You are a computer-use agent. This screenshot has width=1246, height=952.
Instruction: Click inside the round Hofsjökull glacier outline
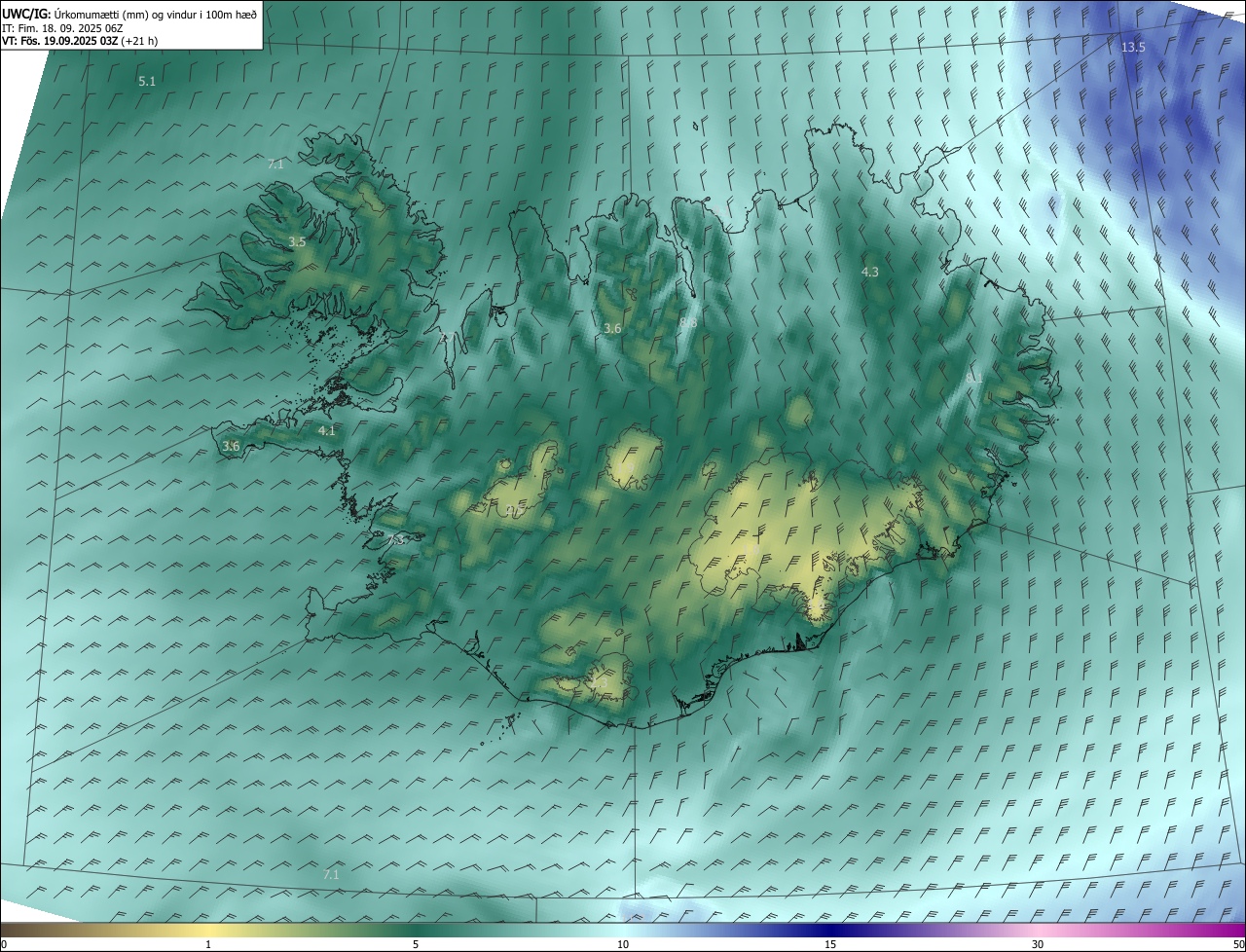click(634, 460)
